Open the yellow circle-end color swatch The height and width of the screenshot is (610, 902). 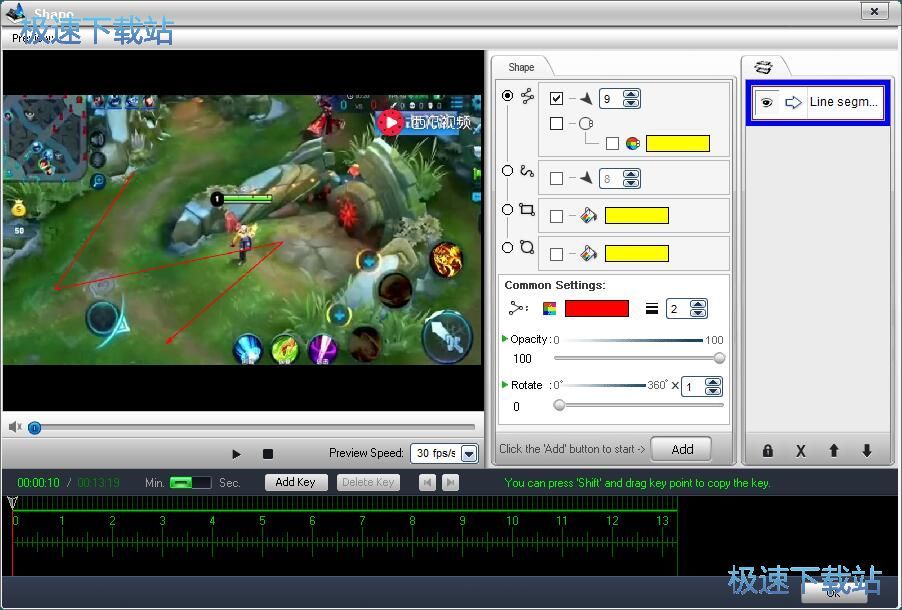[678, 143]
